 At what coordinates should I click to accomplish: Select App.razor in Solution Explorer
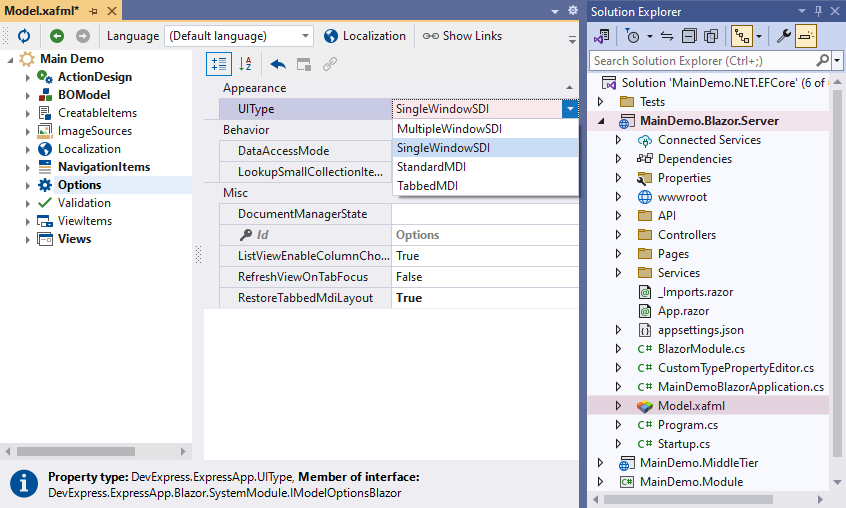click(683, 311)
